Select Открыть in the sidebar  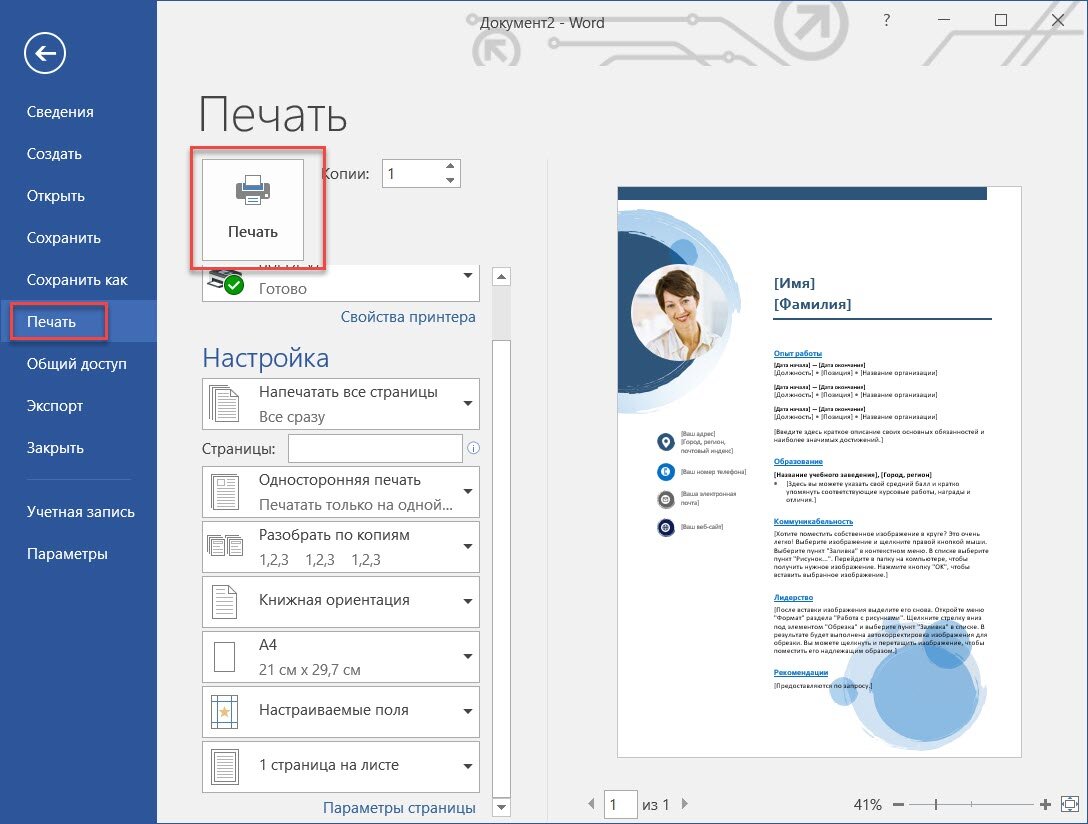click(56, 196)
